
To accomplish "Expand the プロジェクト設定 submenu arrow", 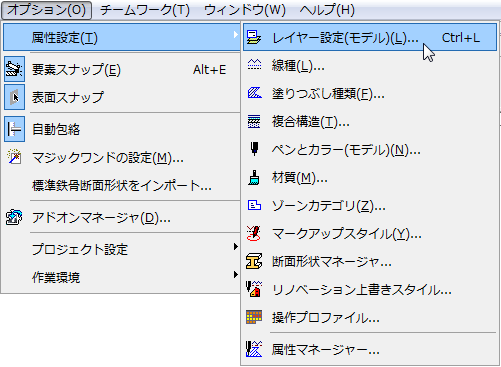I will pyautogui.click(x=235, y=247).
